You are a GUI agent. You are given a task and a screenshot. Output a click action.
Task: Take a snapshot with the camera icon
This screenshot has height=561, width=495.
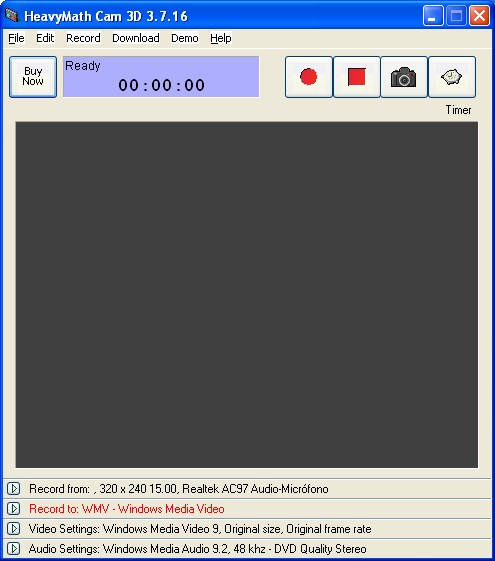(x=404, y=77)
